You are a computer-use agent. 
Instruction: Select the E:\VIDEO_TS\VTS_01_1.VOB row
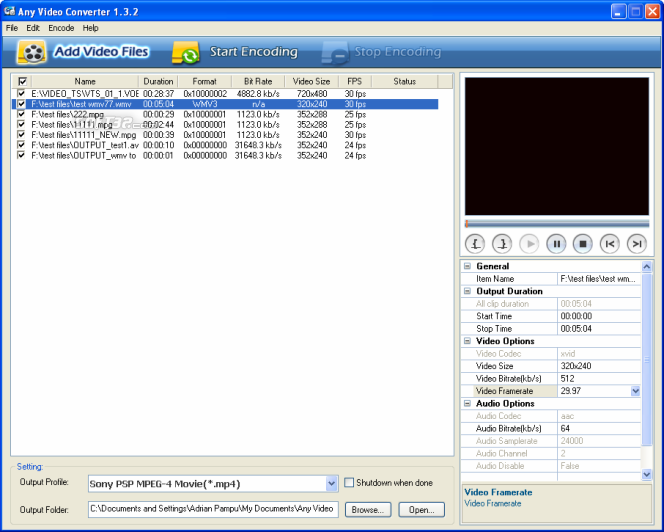224,94
